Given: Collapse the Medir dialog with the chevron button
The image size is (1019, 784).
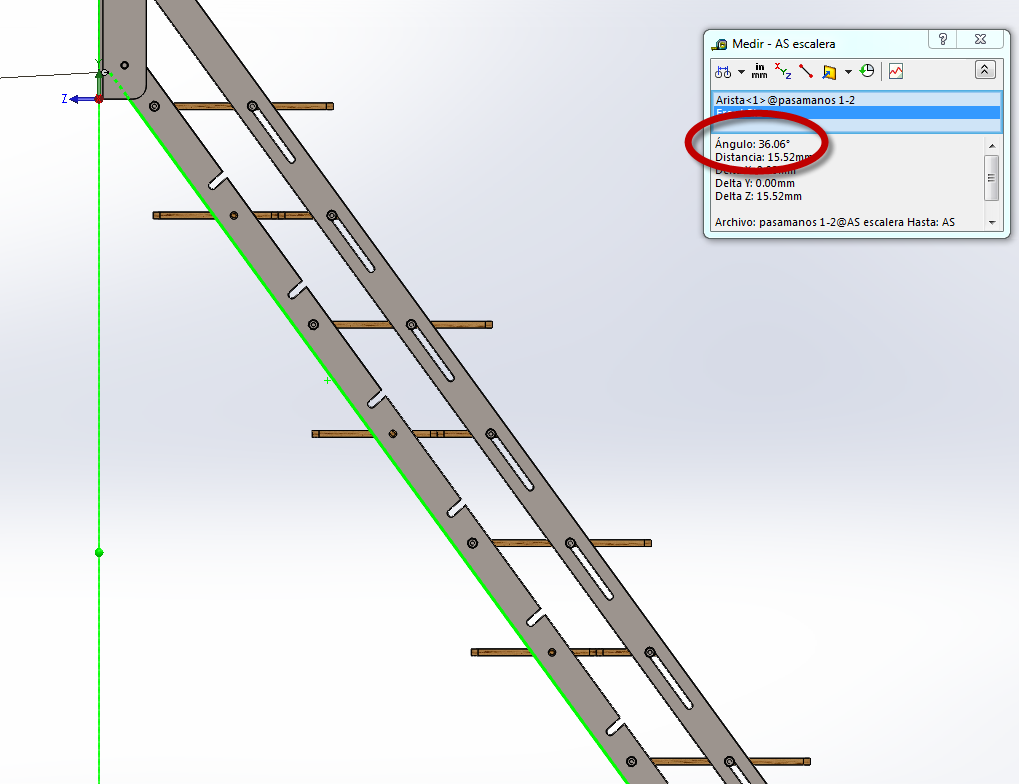Looking at the screenshot, I should 985,70.
